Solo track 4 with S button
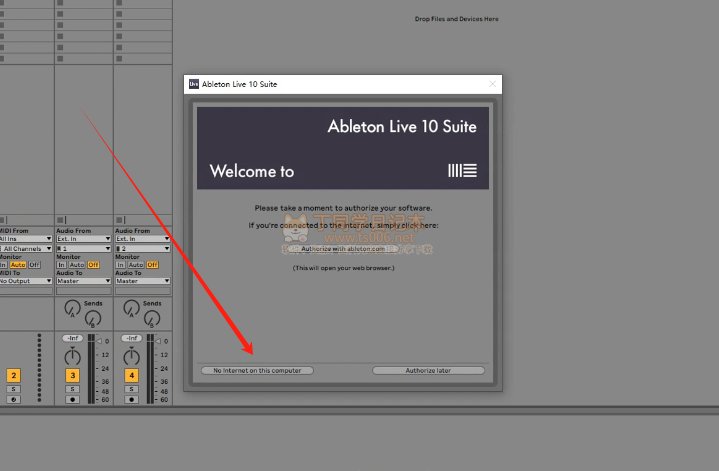This screenshot has width=719, height=471. pos(131,389)
